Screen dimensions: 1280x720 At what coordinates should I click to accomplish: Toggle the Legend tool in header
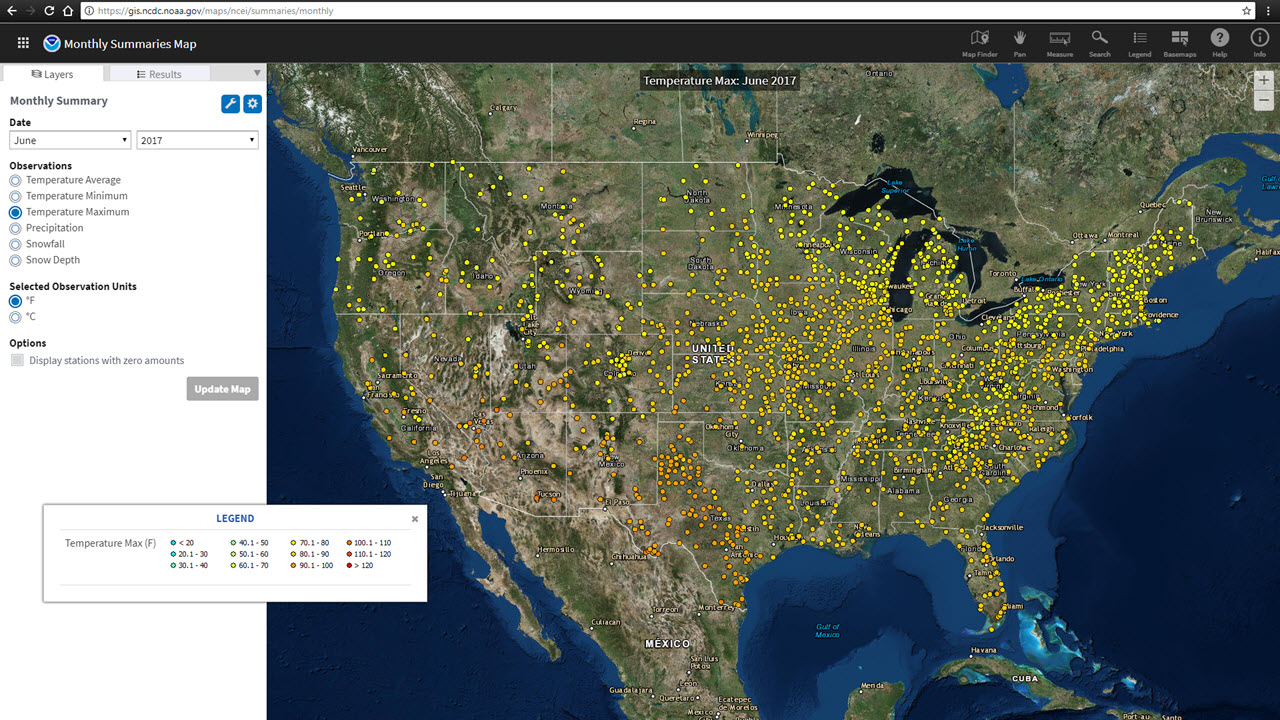1140,42
